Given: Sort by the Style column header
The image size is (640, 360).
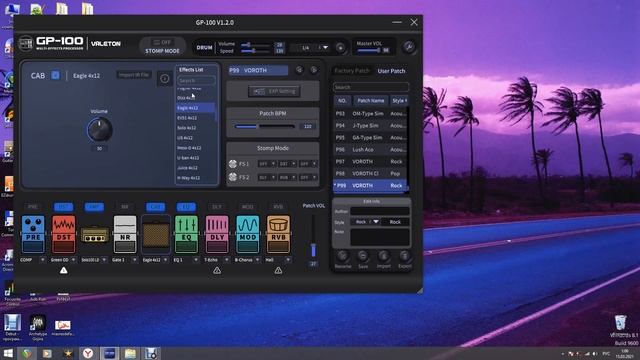Looking at the screenshot, I should (x=399, y=100).
